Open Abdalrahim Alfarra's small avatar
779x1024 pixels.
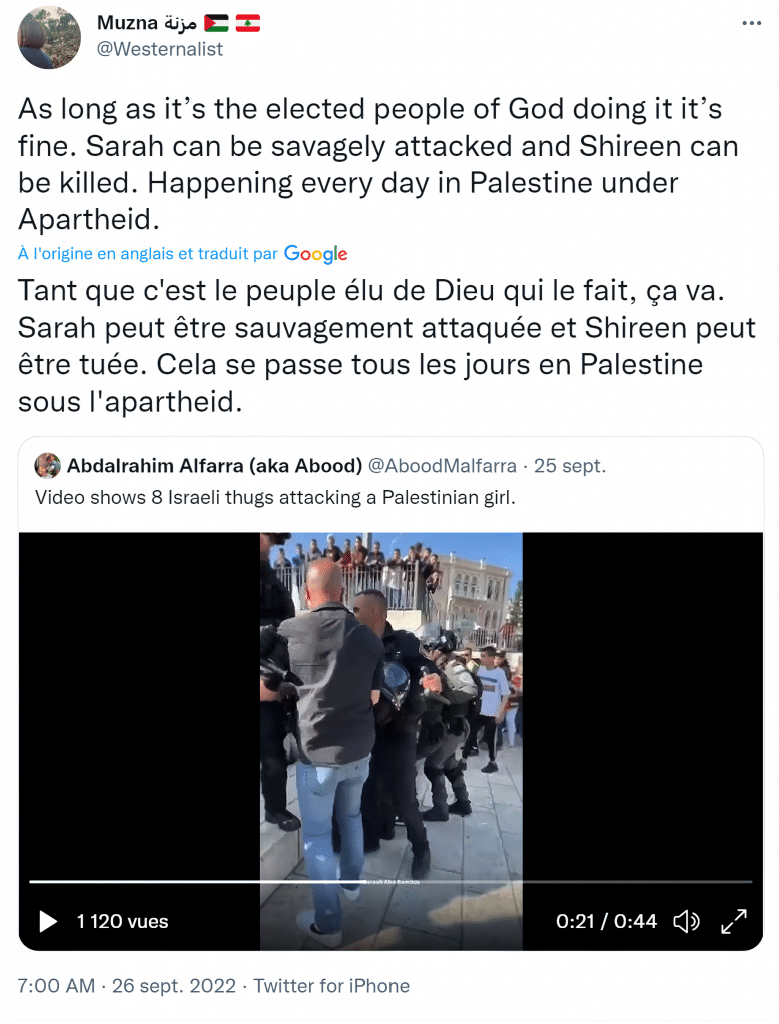48,466
